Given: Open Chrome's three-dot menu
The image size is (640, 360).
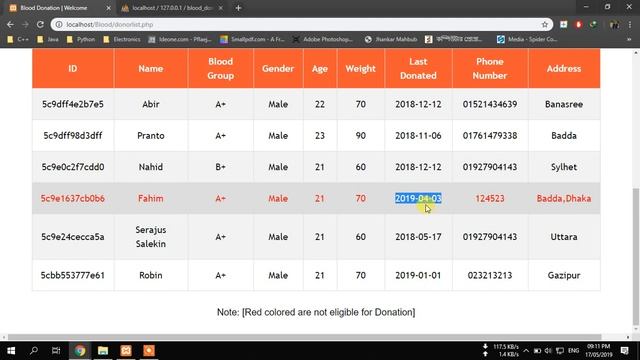Looking at the screenshot, I should [630, 25].
